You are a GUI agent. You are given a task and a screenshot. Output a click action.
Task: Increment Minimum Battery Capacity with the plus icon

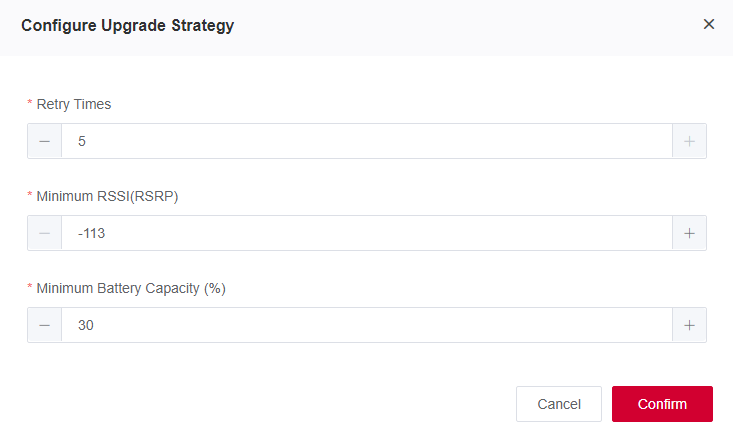(x=689, y=325)
